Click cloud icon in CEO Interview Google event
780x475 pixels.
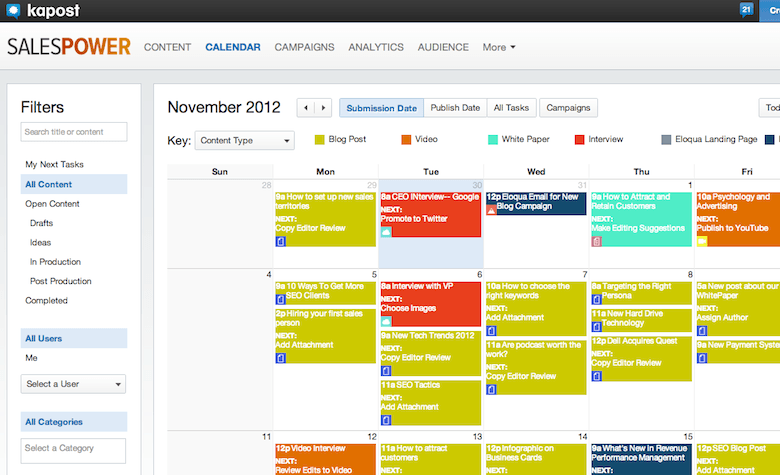pos(386,232)
